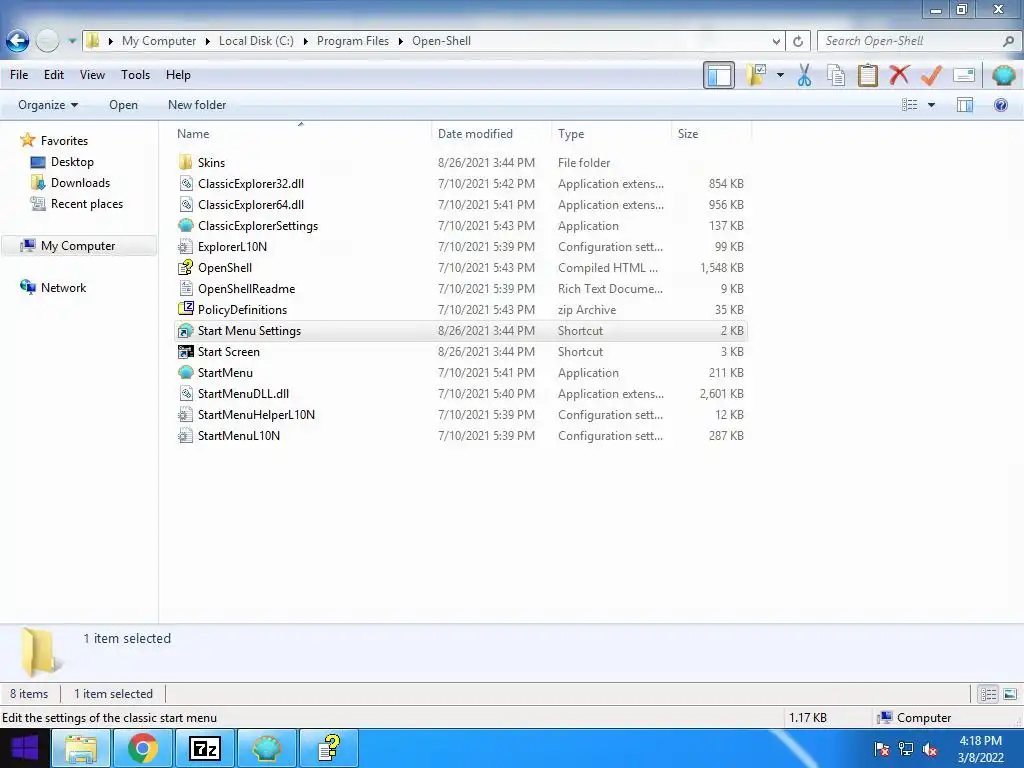The image size is (1024, 768).
Task: Sort by the Size column header
Action: (711, 134)
